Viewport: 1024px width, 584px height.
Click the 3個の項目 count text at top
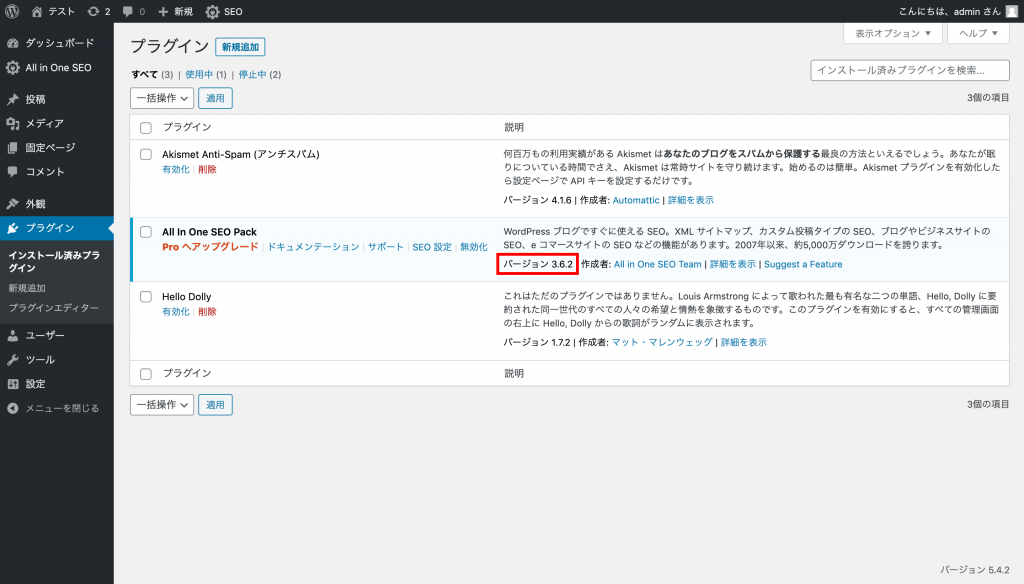(x=988, y=98)
